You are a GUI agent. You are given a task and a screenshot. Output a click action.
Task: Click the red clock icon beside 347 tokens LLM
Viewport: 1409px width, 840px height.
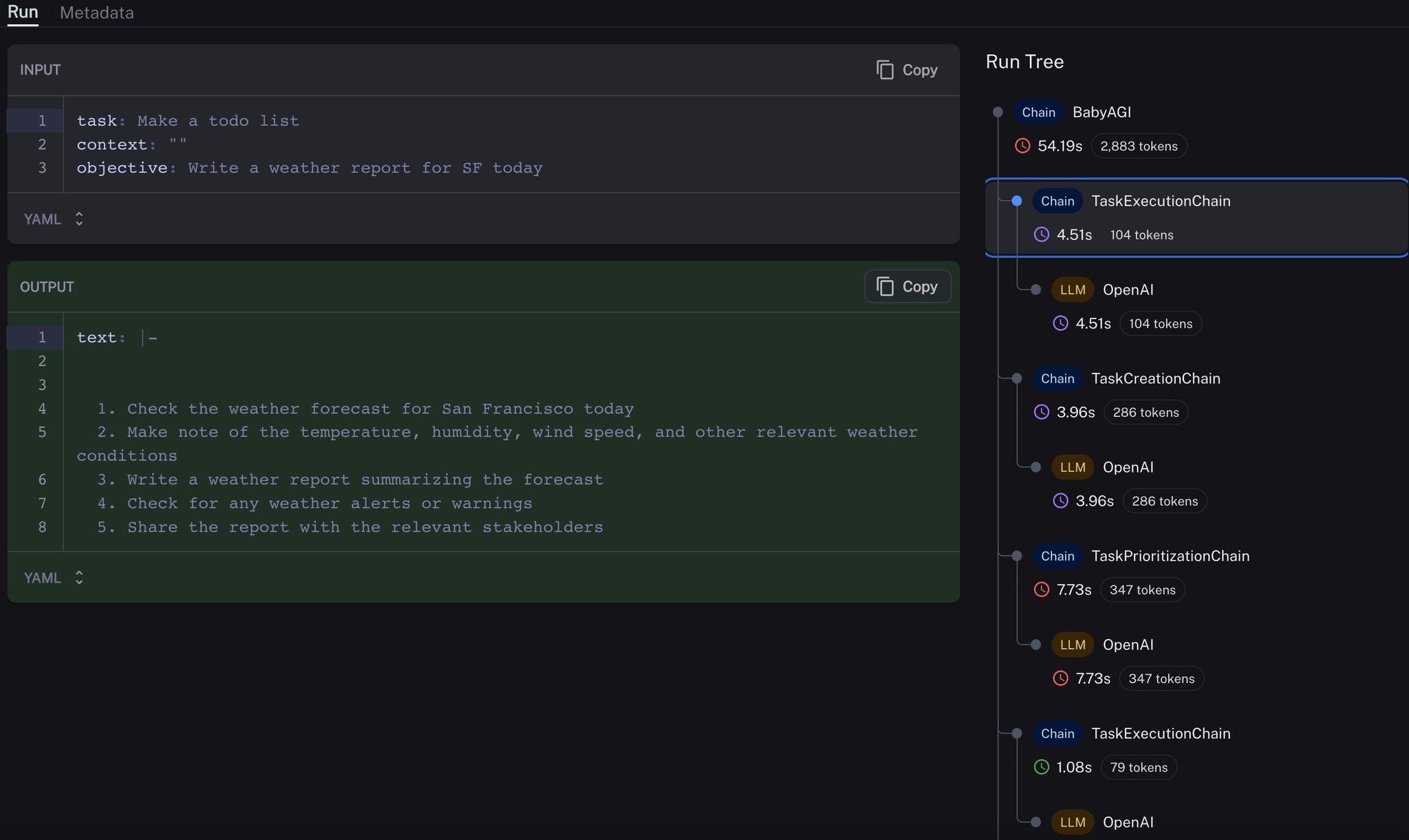click(1061, 678)
